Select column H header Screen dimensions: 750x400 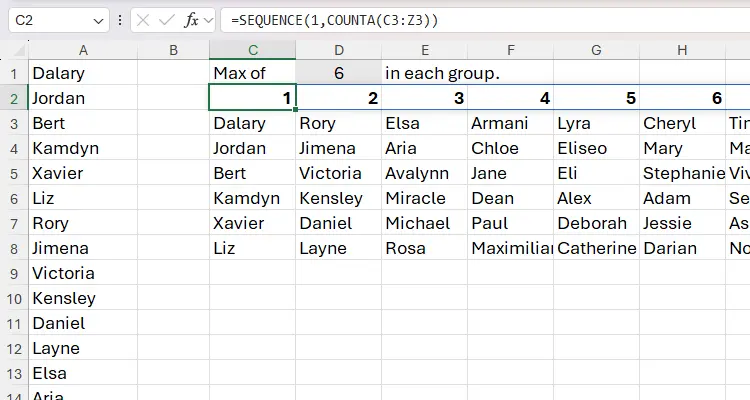pyautogui.click(x=682, y=50)
